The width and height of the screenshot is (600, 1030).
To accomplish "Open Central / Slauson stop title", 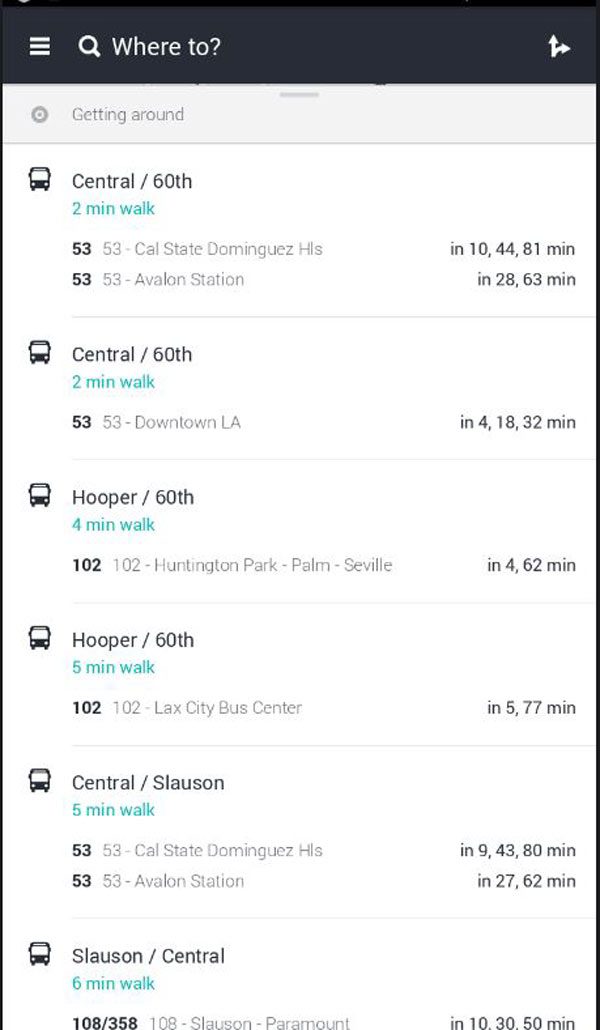I will [x=148, y=783].
